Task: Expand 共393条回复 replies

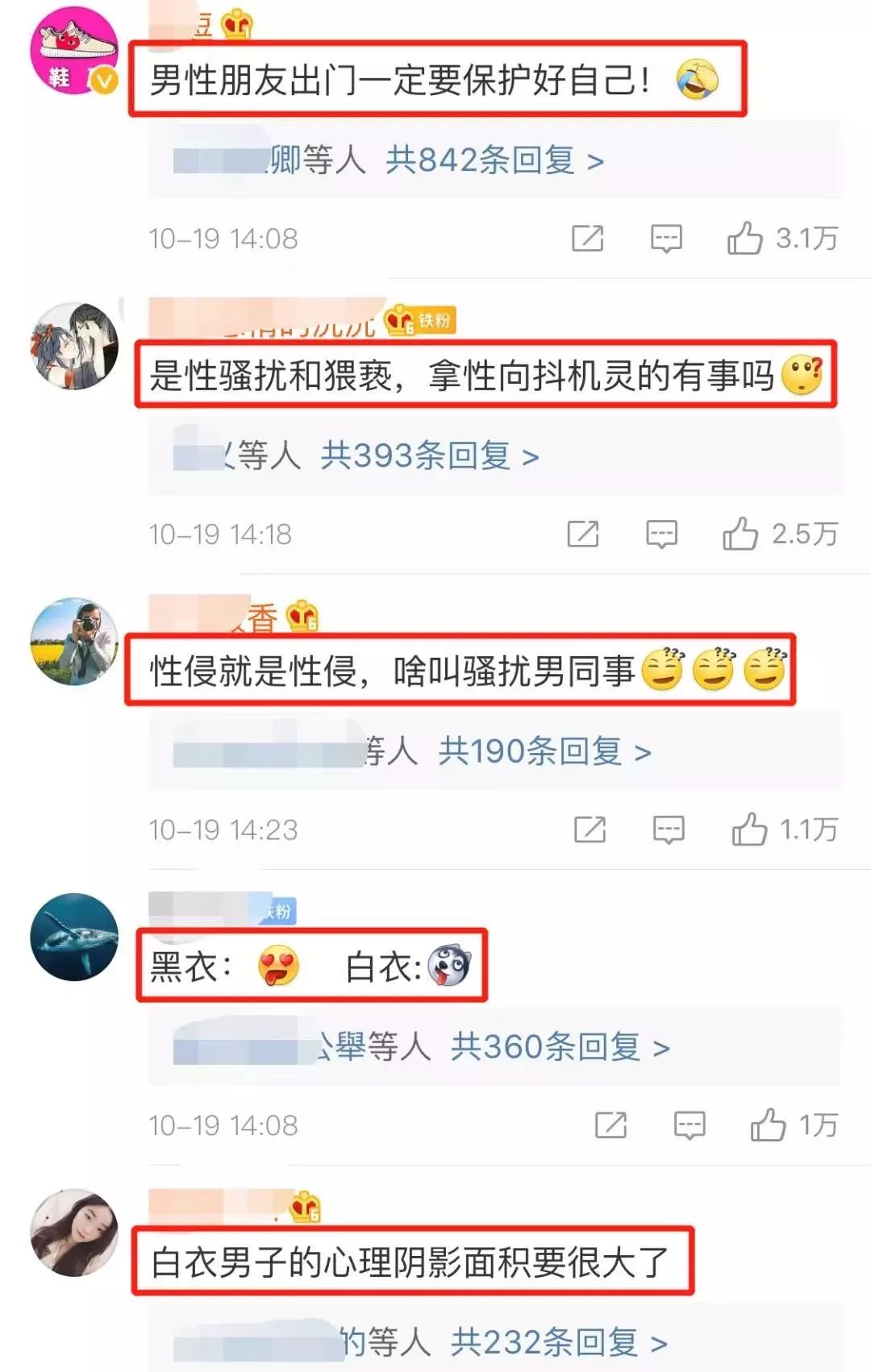Action: coord(430,456)
